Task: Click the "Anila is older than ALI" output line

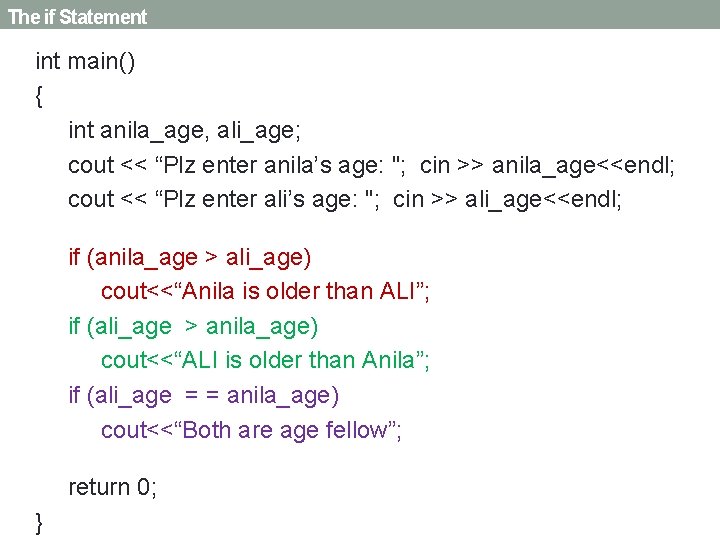Action: (265, 292)
